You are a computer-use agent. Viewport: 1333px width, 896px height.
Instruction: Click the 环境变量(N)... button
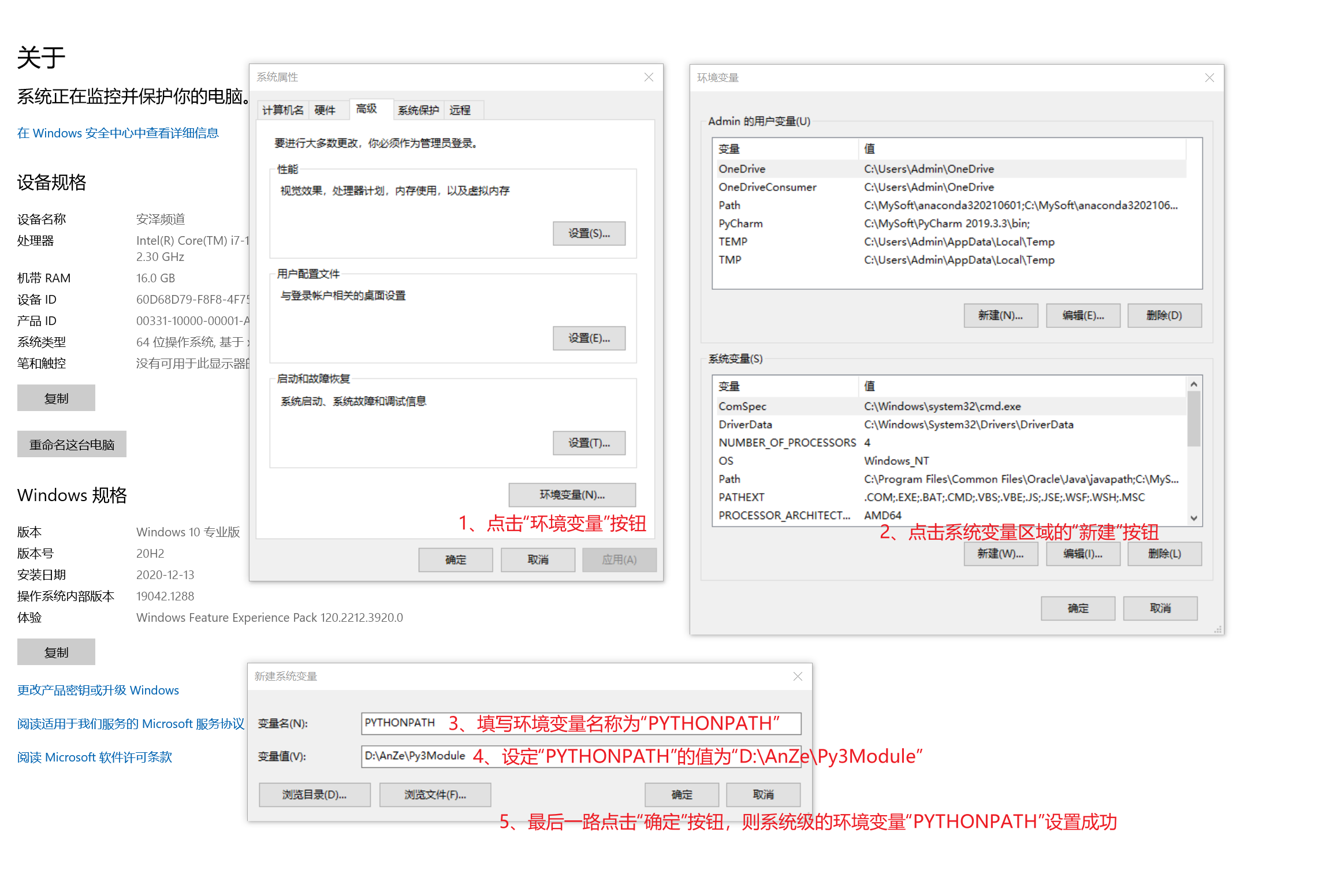click(x=572, y=495)
